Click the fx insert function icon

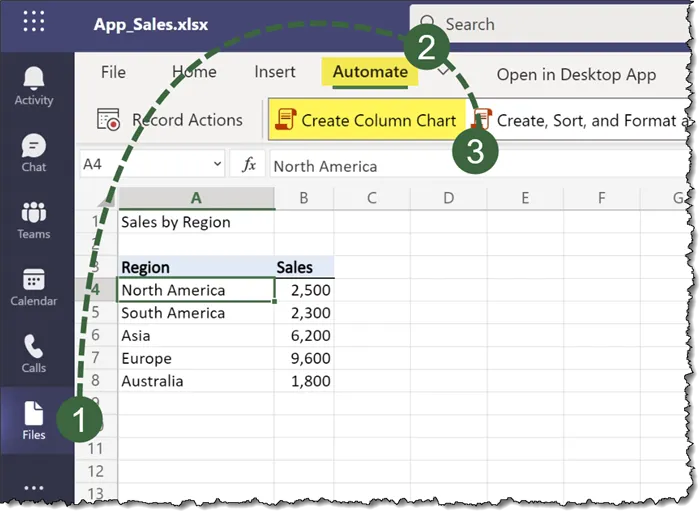coord(247,165)
